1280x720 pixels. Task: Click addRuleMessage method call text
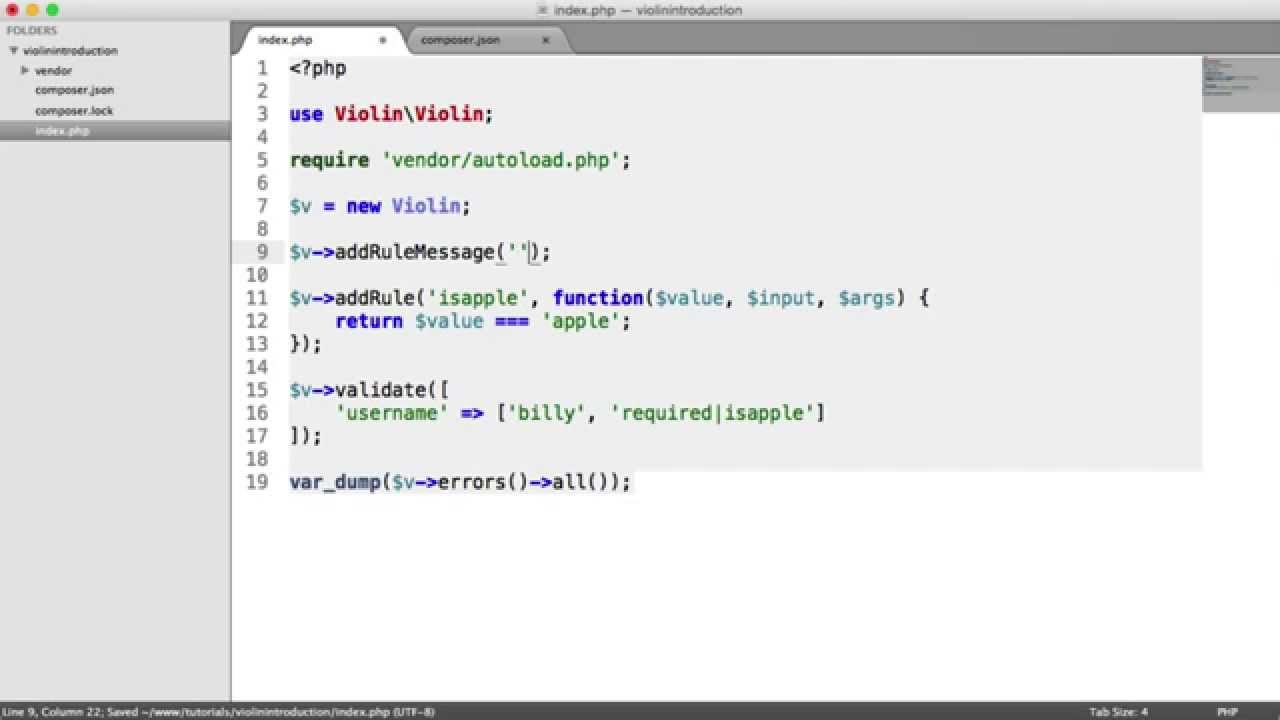pos(415,252)
